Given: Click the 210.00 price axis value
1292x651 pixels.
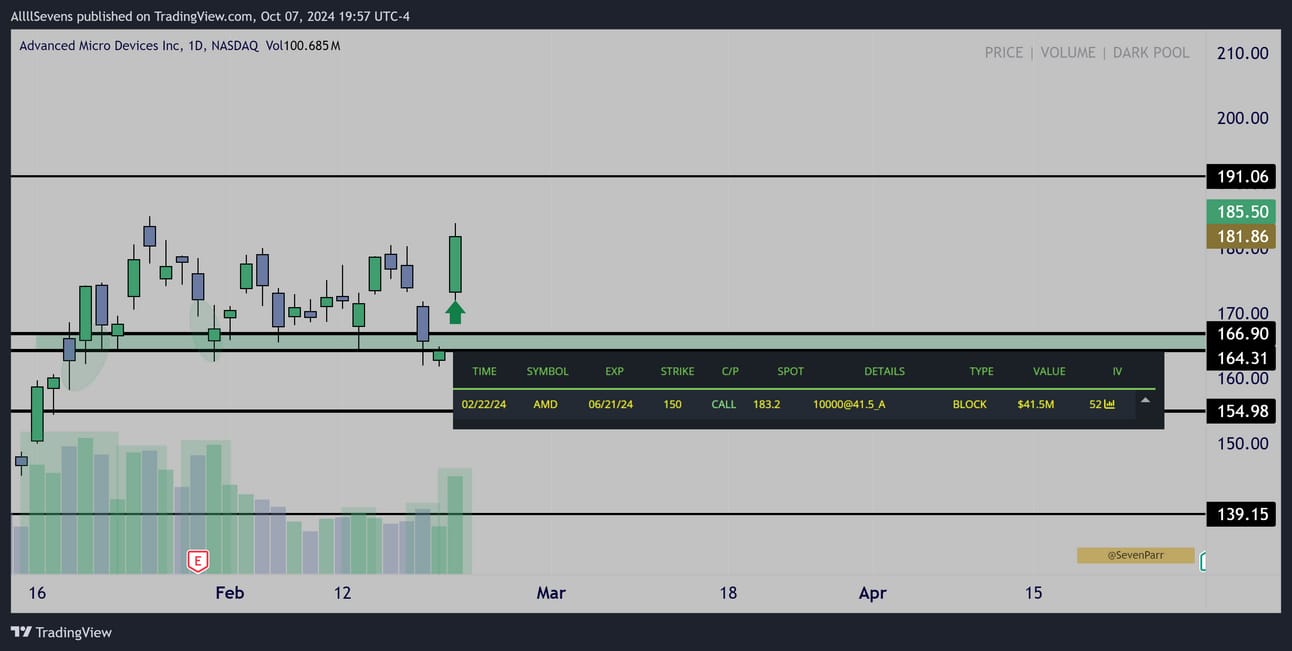Looking at the screenshot, I should (x=1242, y=53).
